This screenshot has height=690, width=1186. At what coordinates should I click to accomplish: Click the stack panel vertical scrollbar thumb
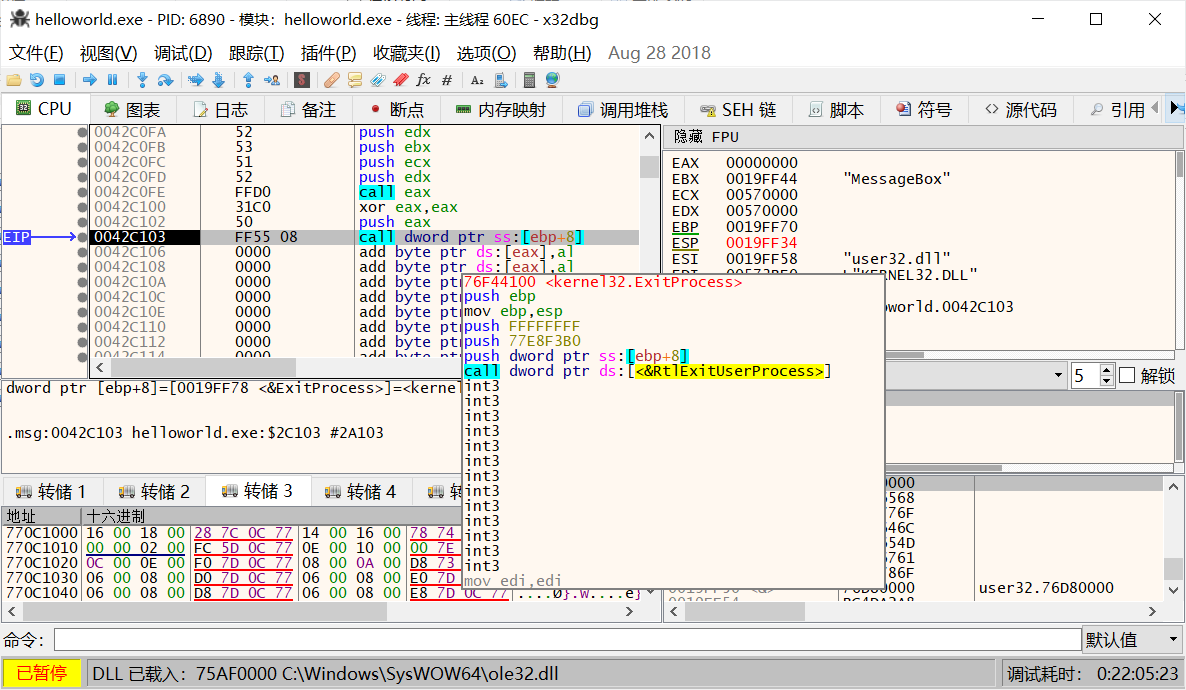tap(1173, 567)
